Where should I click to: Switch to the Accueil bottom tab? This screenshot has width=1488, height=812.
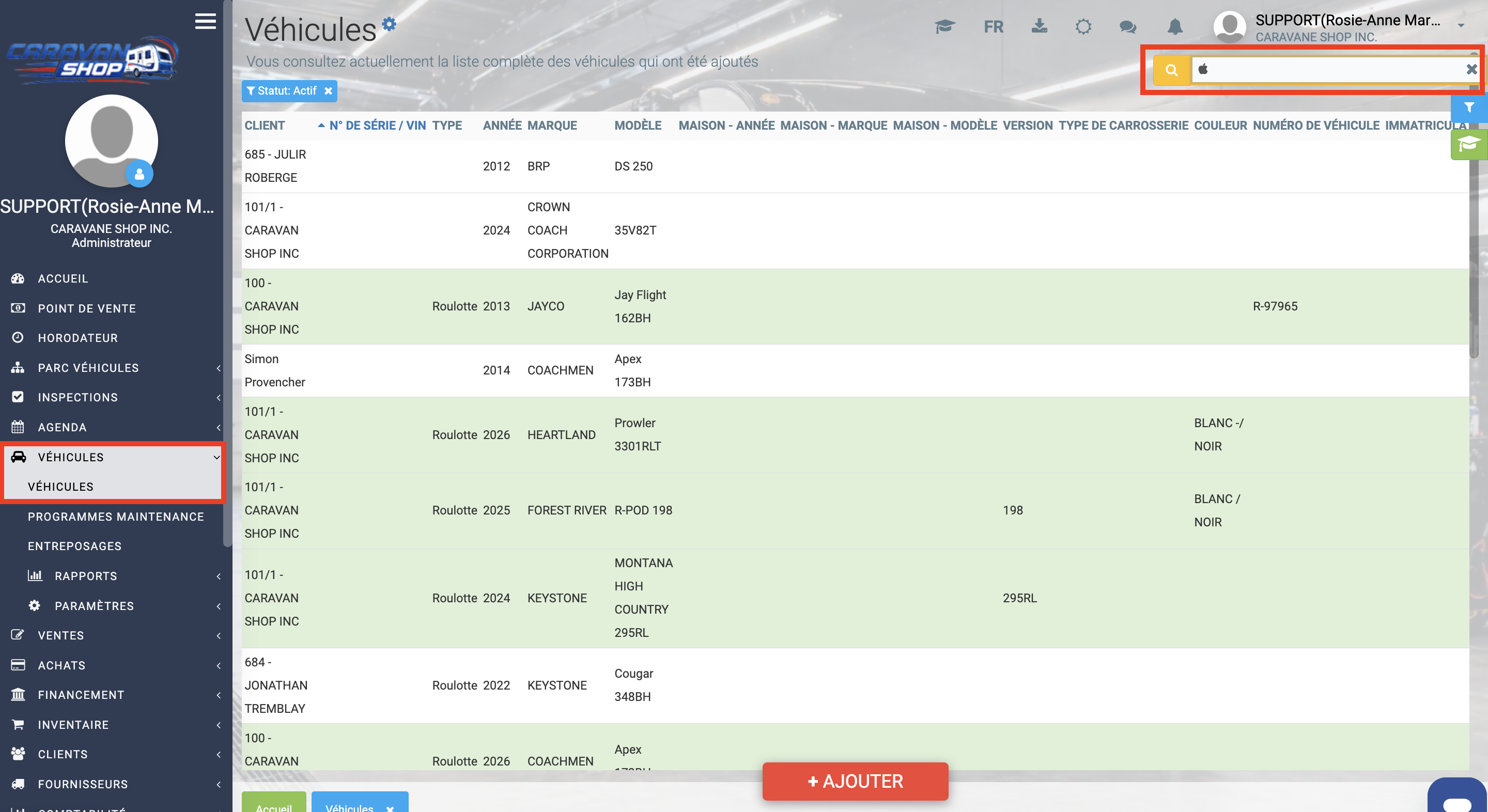274,803
